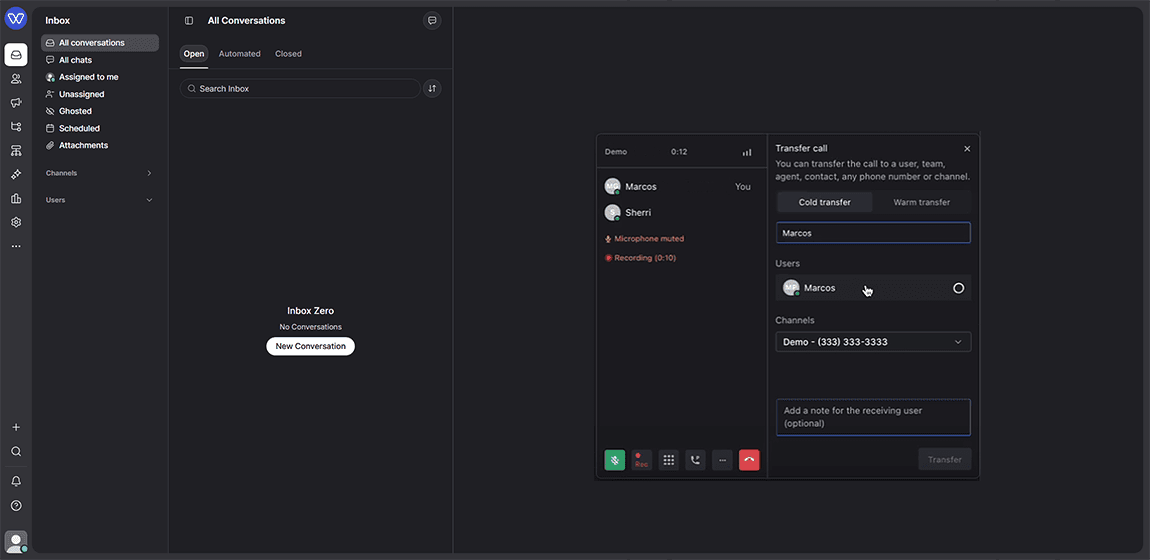Open Assigned to me in sidebar
Screen dimensions: 1150x560
[100, 77]
